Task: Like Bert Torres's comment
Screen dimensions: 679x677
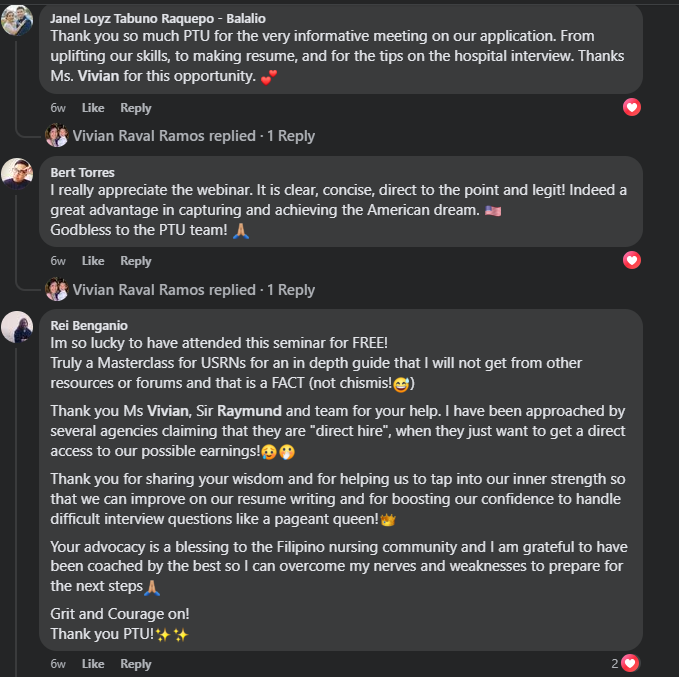Action: (x=93, y=261)
